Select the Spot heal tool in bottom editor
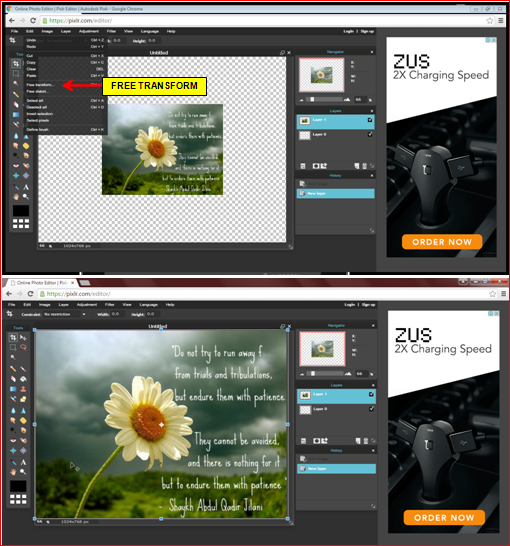 [23, 440]
